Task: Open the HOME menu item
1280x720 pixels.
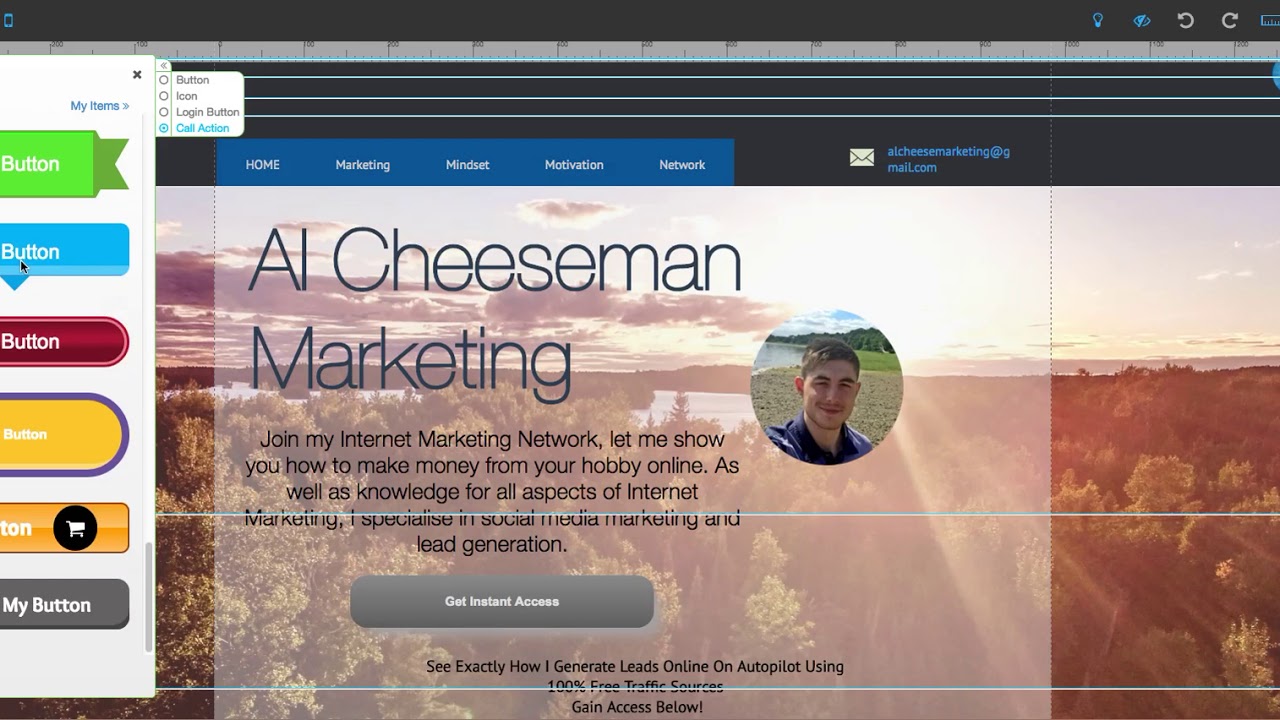Action: click(263, 165)
